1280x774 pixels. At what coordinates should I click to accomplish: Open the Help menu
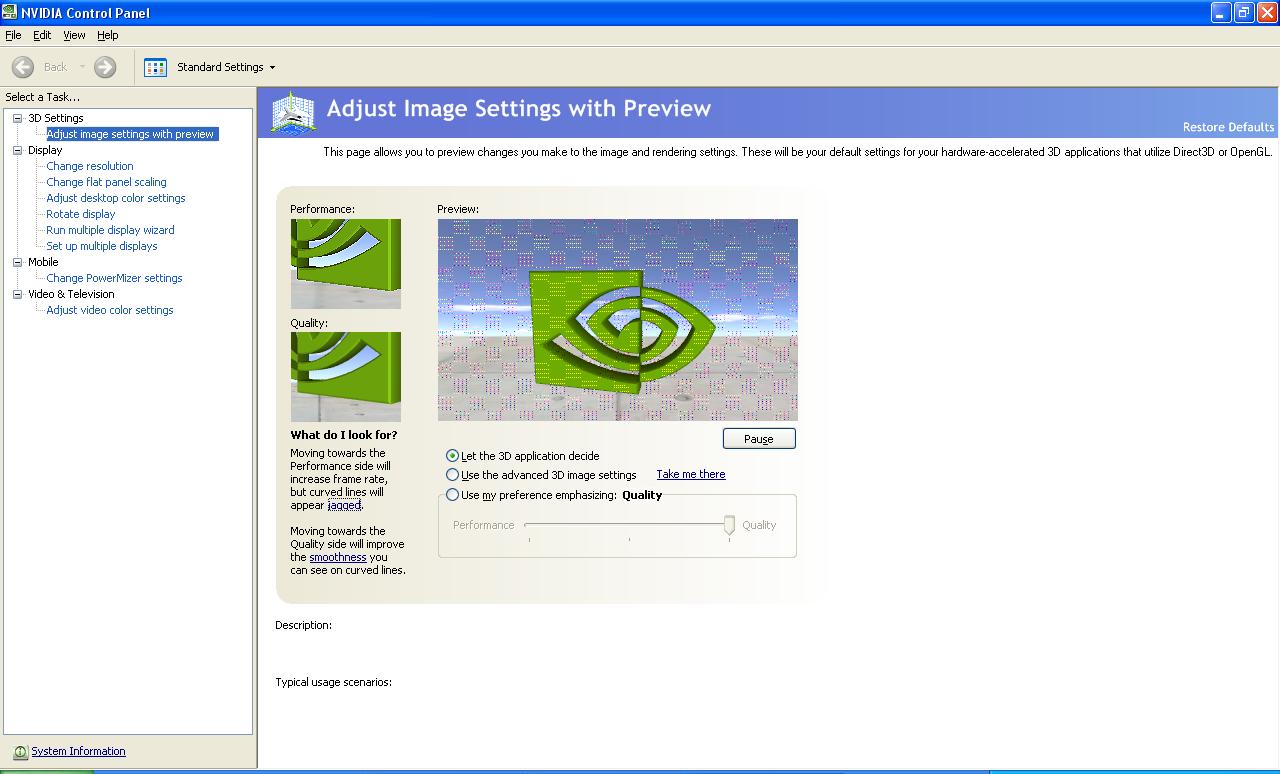(108, 35)
